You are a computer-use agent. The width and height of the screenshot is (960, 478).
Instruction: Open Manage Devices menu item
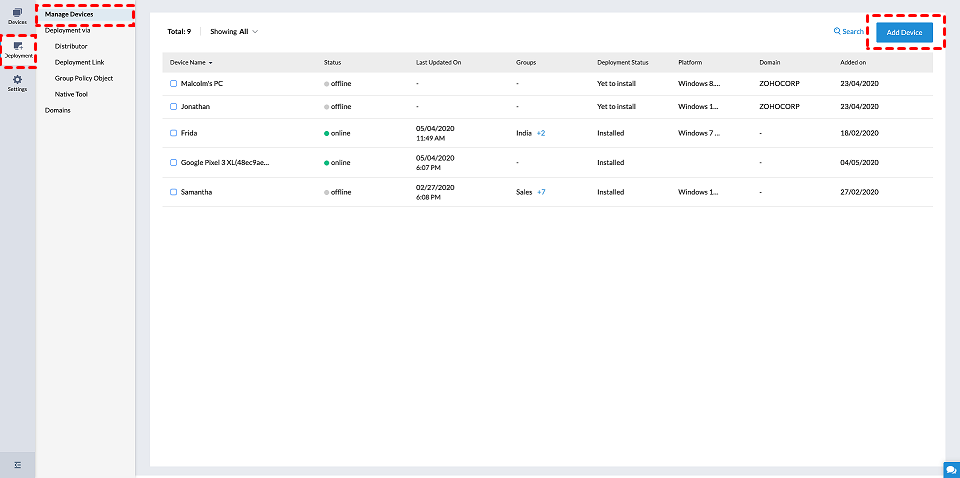pyautogui.click(x=69, y=14)
